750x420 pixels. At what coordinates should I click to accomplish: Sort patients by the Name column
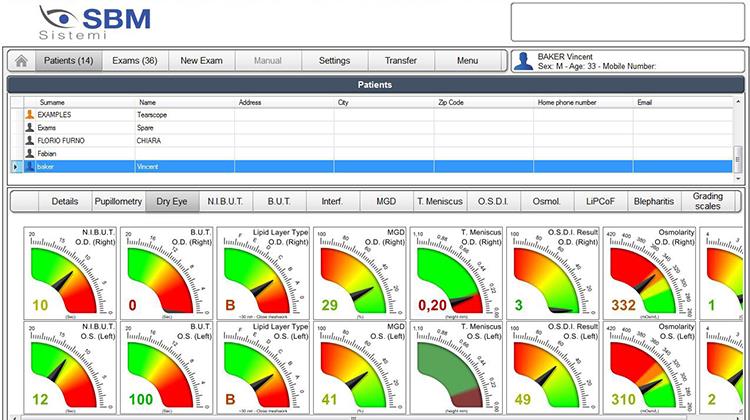point(185,102)
